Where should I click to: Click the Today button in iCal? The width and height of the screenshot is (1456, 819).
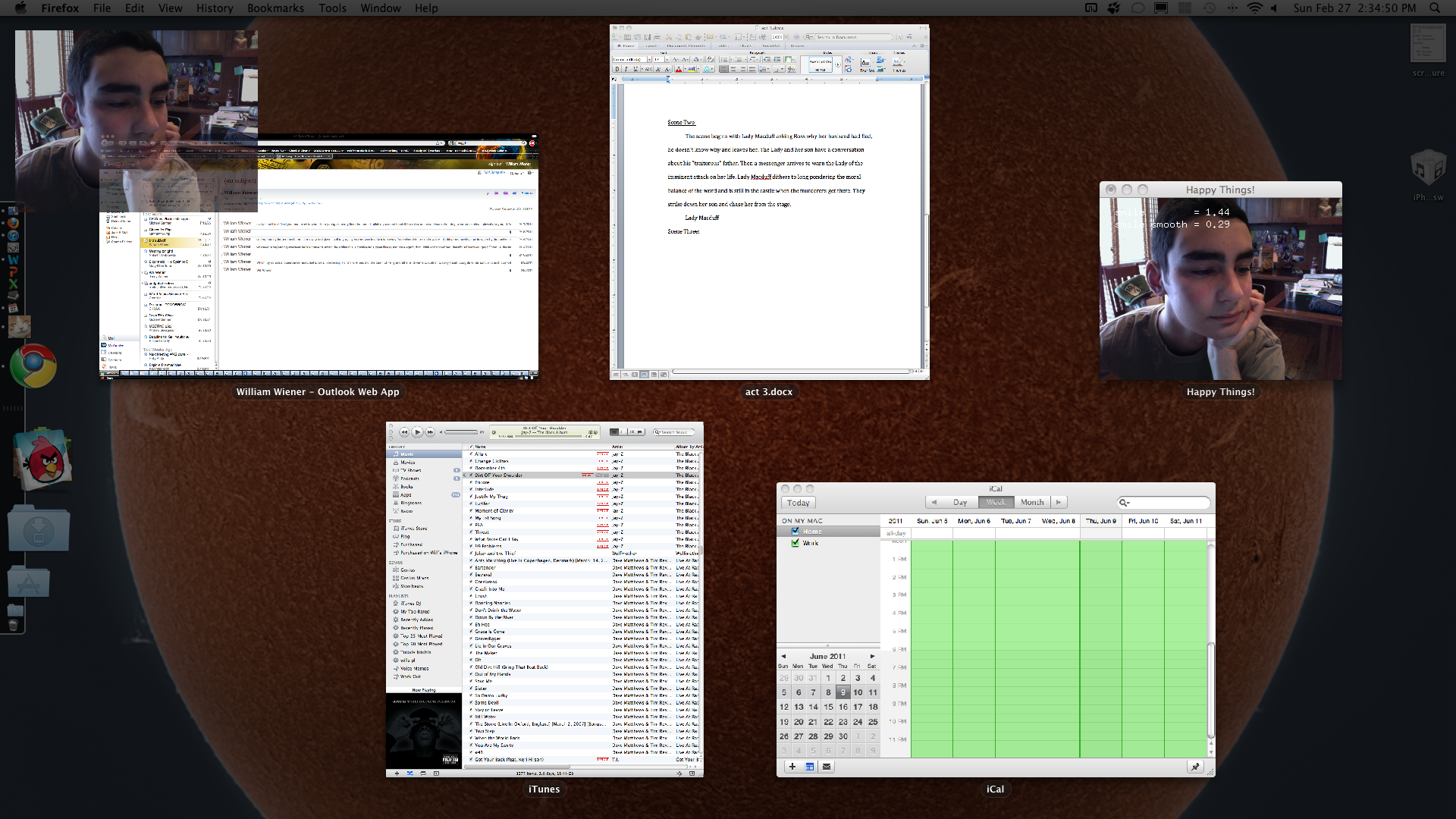pyautogui.click(x=798, y=503)
